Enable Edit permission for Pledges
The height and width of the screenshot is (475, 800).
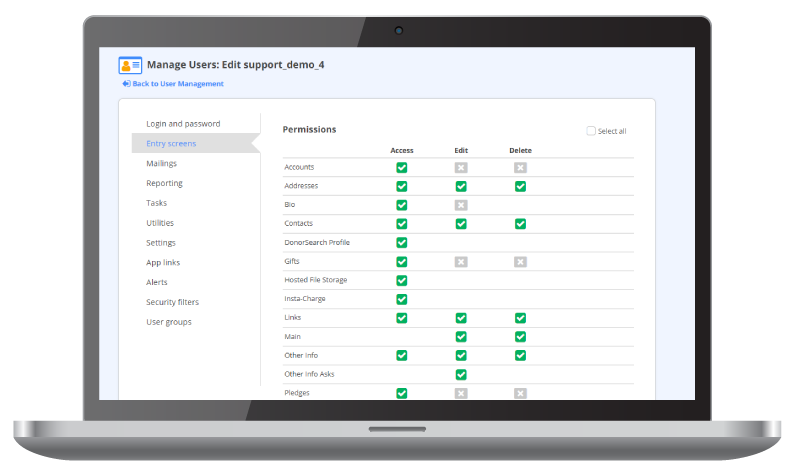(461, 393)
